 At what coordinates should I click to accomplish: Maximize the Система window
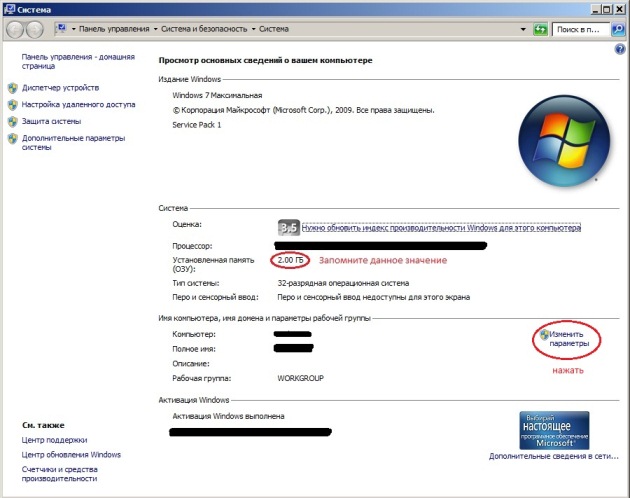pyautogui.click(x=607, y=9)
